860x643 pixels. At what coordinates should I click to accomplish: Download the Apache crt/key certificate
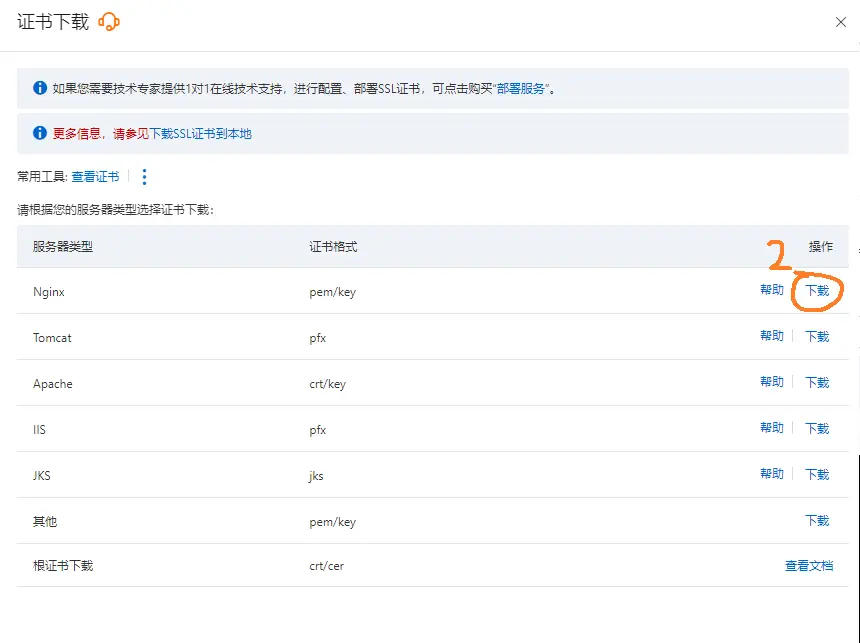(x=816, y=382)
